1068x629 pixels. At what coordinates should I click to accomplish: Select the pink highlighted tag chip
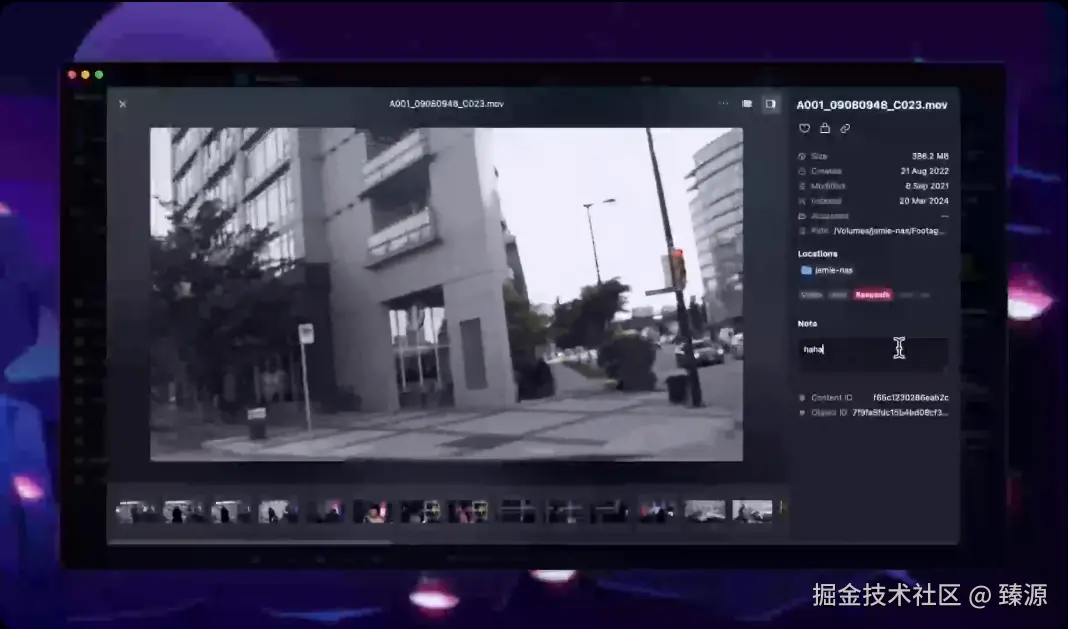[x=873, y=295]
